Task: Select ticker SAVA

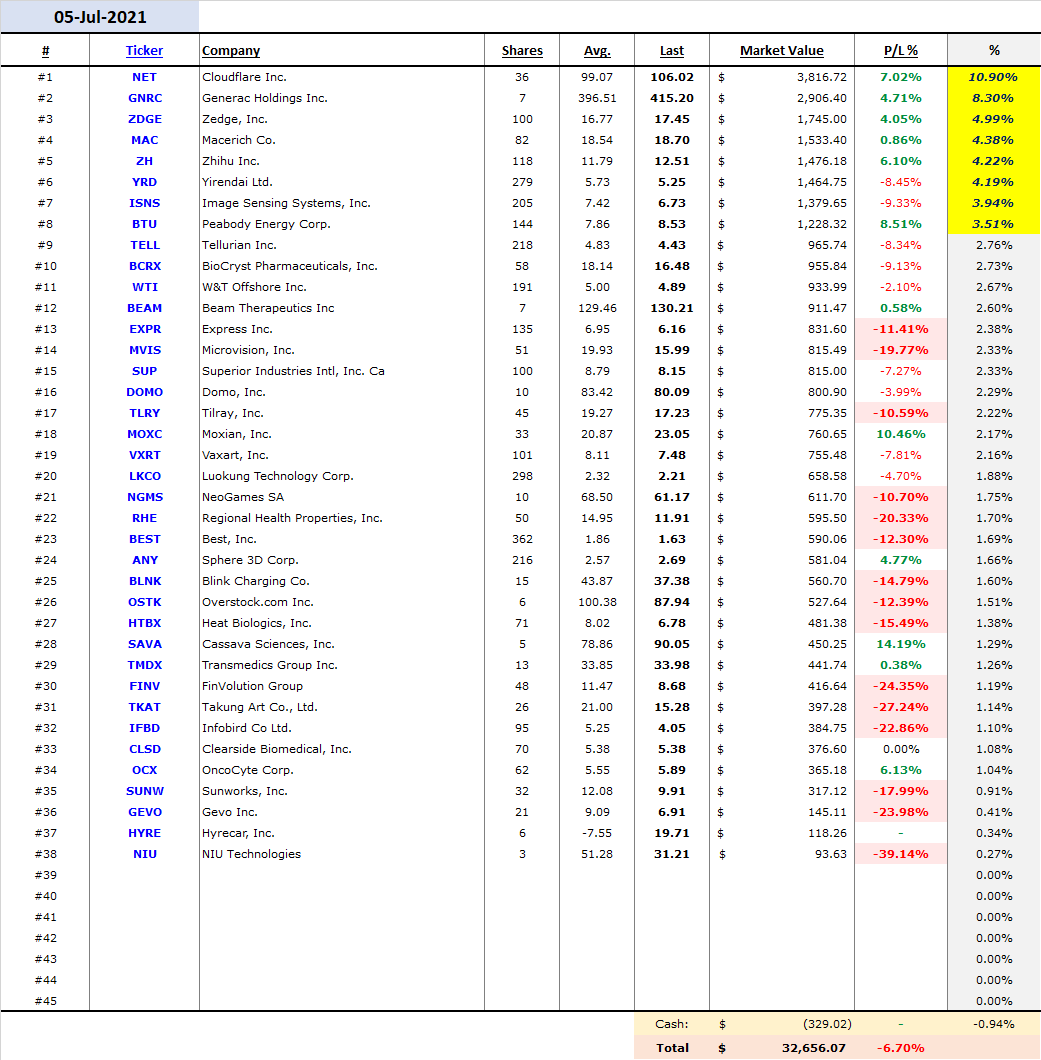Action: (x=144, y=644)
